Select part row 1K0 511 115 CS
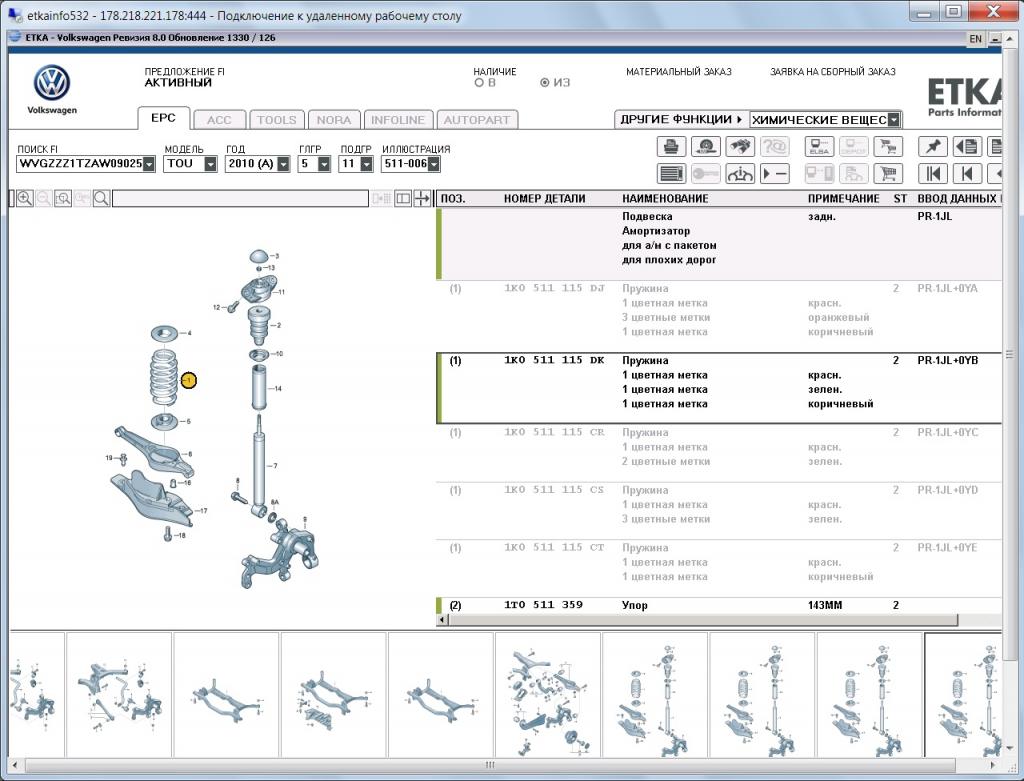 (x=718, y=511)
